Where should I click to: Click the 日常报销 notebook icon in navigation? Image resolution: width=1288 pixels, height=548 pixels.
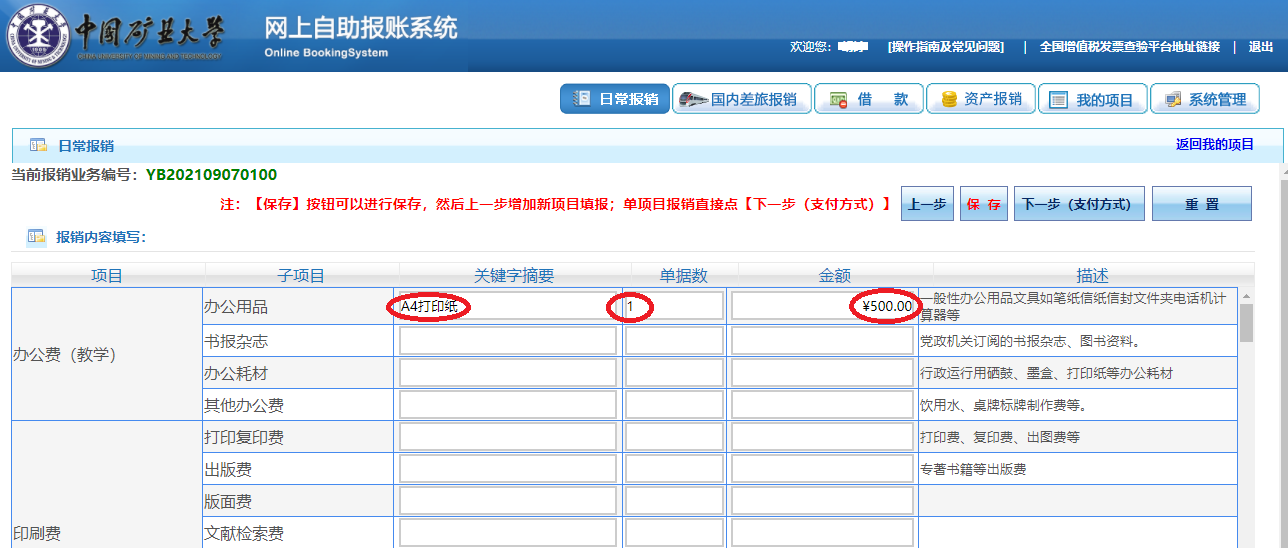tap(581, 99)
